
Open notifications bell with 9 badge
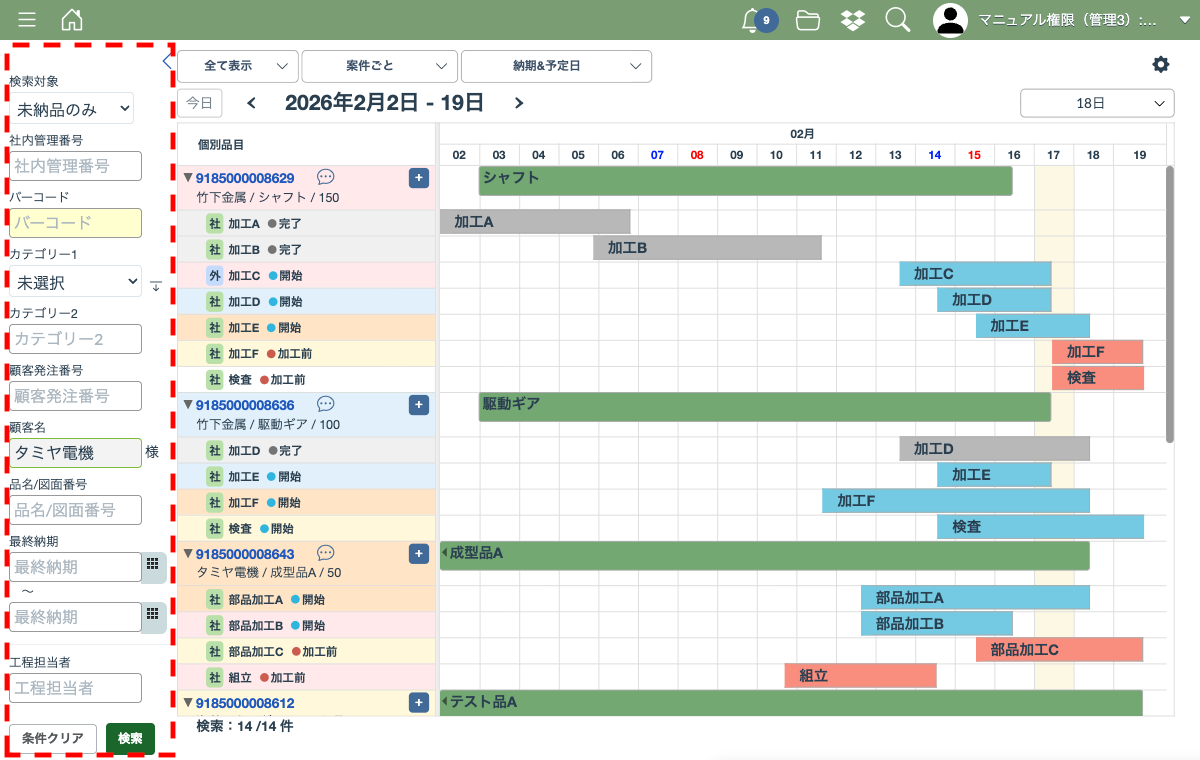click(x=752, y=20)
